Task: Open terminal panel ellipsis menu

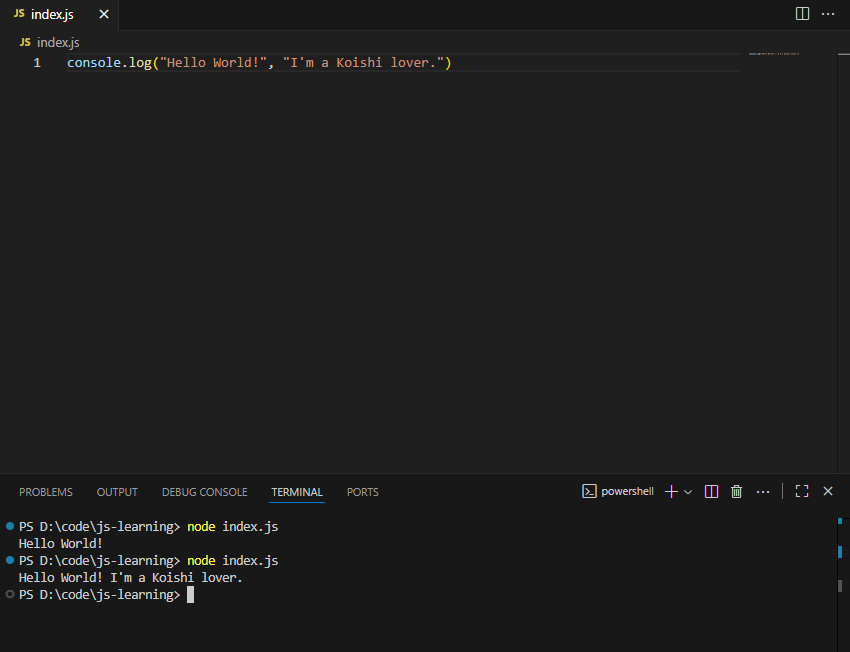Action: tap(763, 492)
